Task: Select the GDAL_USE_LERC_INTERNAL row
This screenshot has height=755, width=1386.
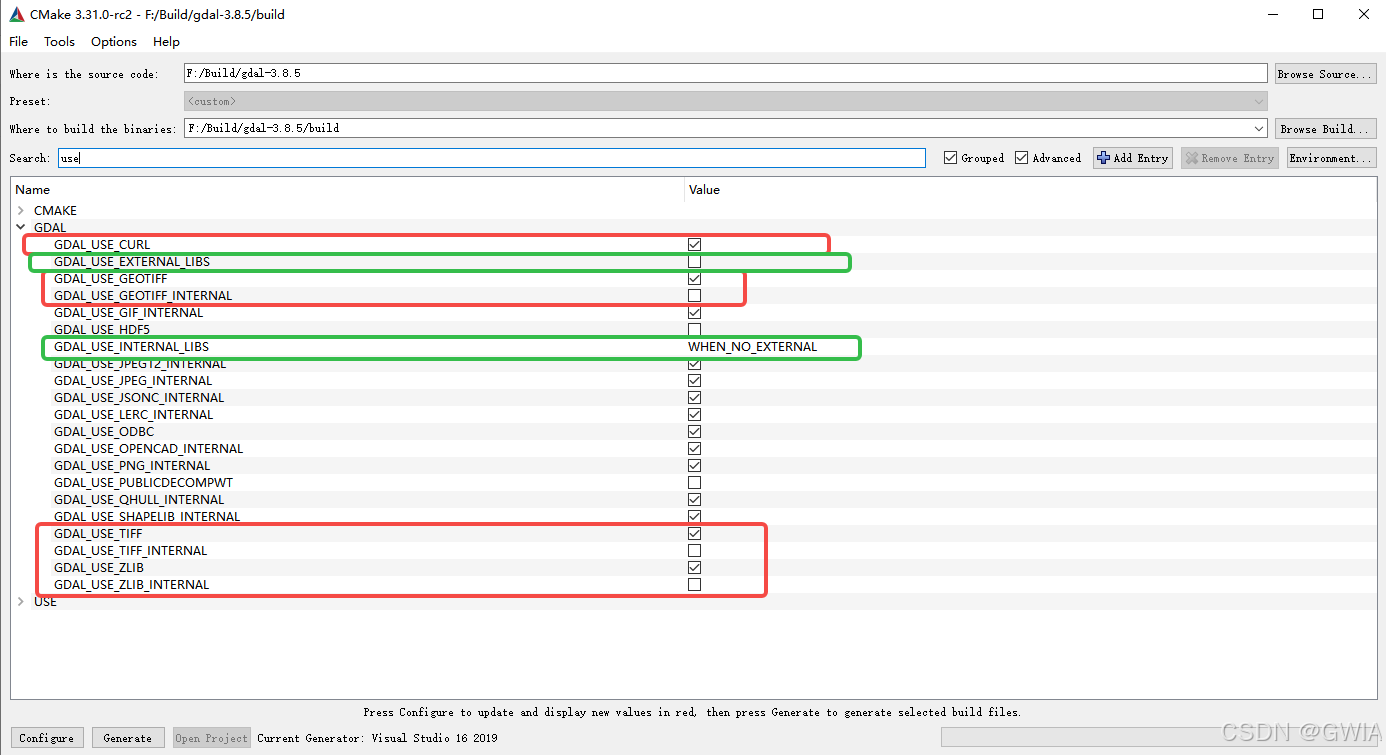Action: point(693,415)
